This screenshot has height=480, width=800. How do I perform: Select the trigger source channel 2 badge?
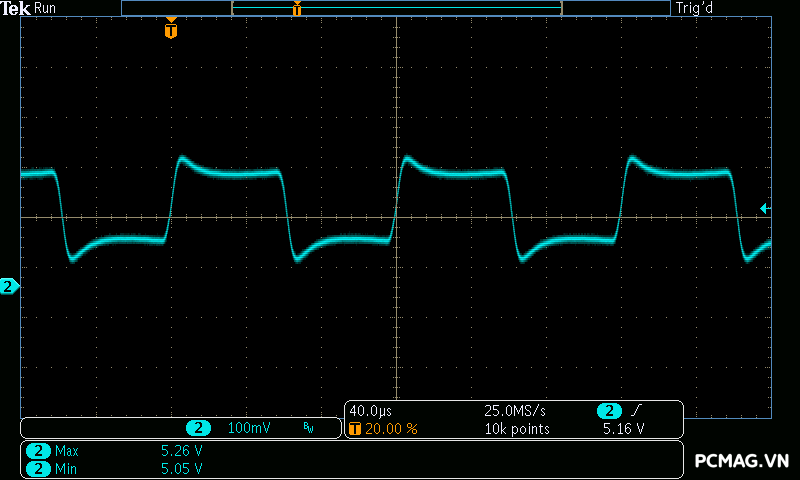608,411
